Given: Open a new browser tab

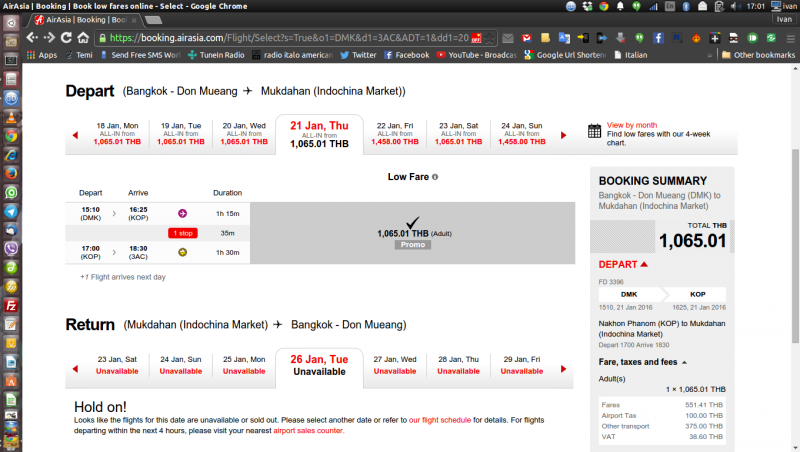Looking at the screenshot, I should coord(153,20).
